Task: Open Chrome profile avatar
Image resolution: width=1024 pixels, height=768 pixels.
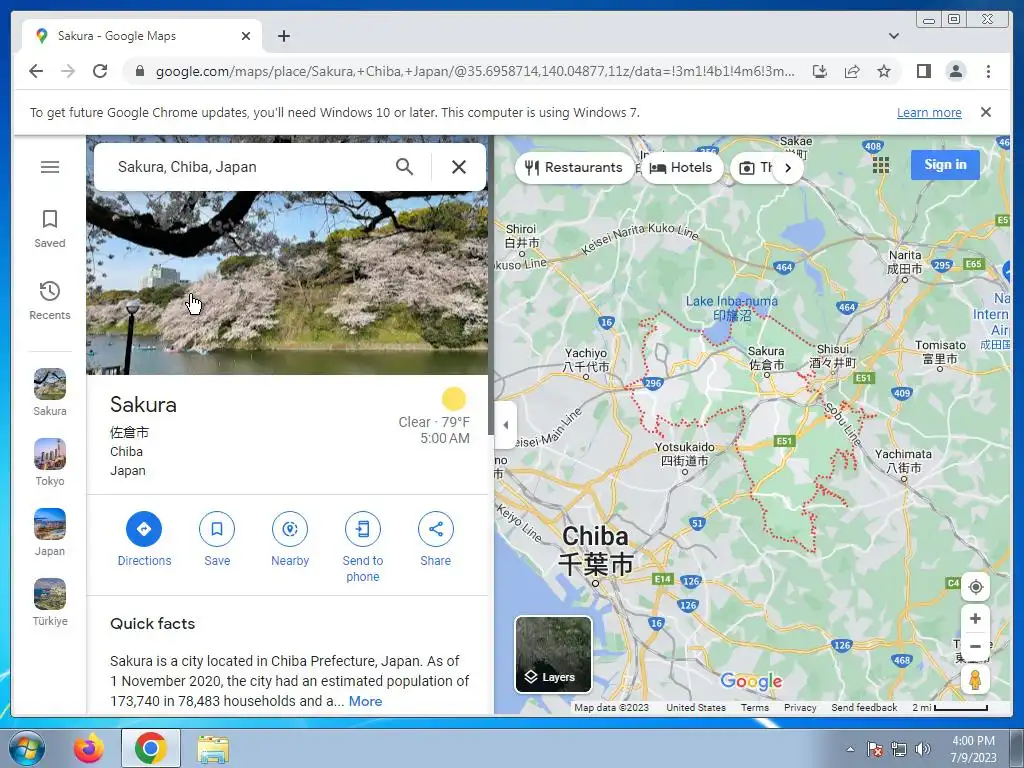Action: coord(955,71)
